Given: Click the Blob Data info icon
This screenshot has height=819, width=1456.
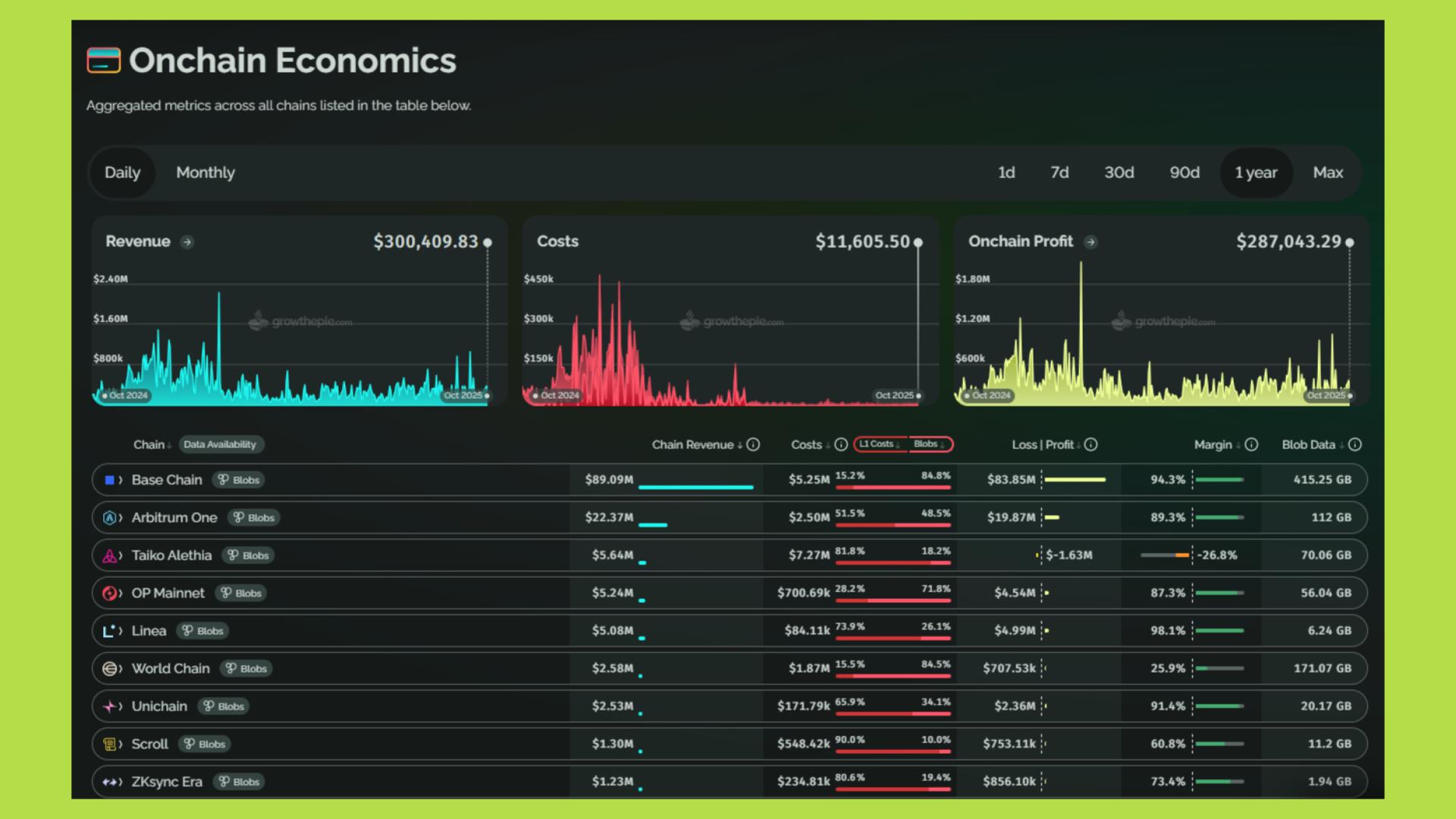Looking at the screenshot, I should pos(1355,445).
